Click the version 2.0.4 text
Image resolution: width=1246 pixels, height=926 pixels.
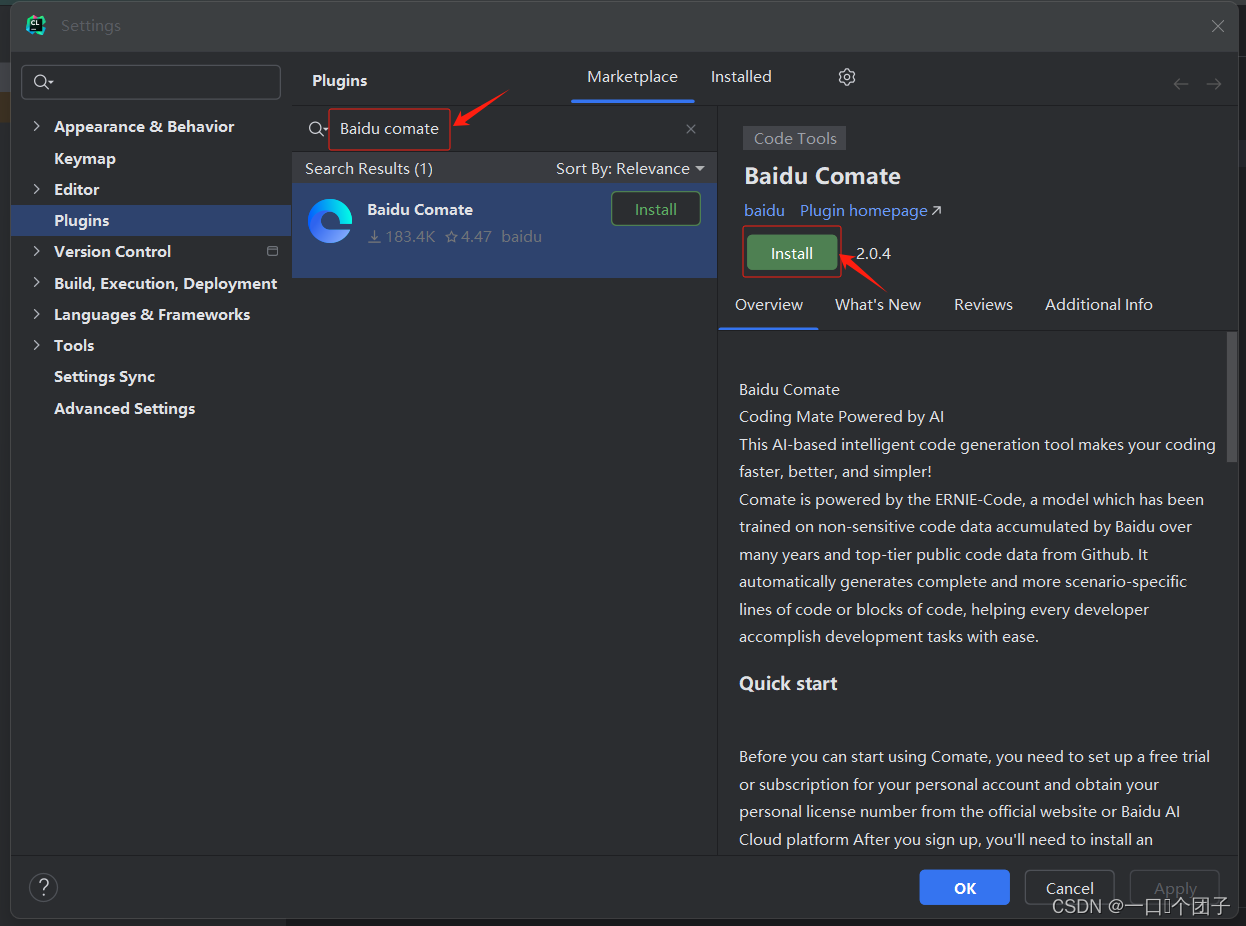[873, 254]
